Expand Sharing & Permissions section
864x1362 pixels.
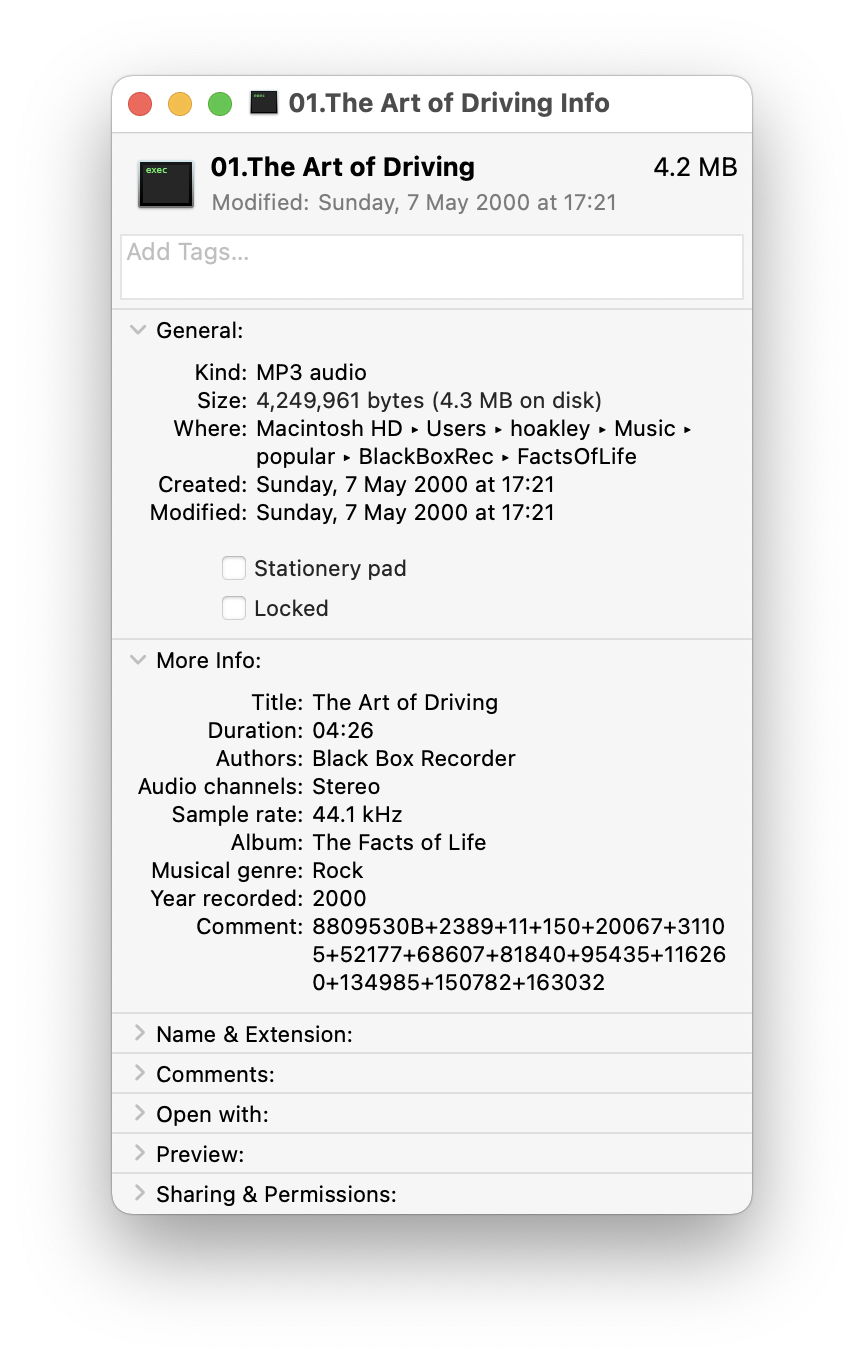pos(139,1194)
